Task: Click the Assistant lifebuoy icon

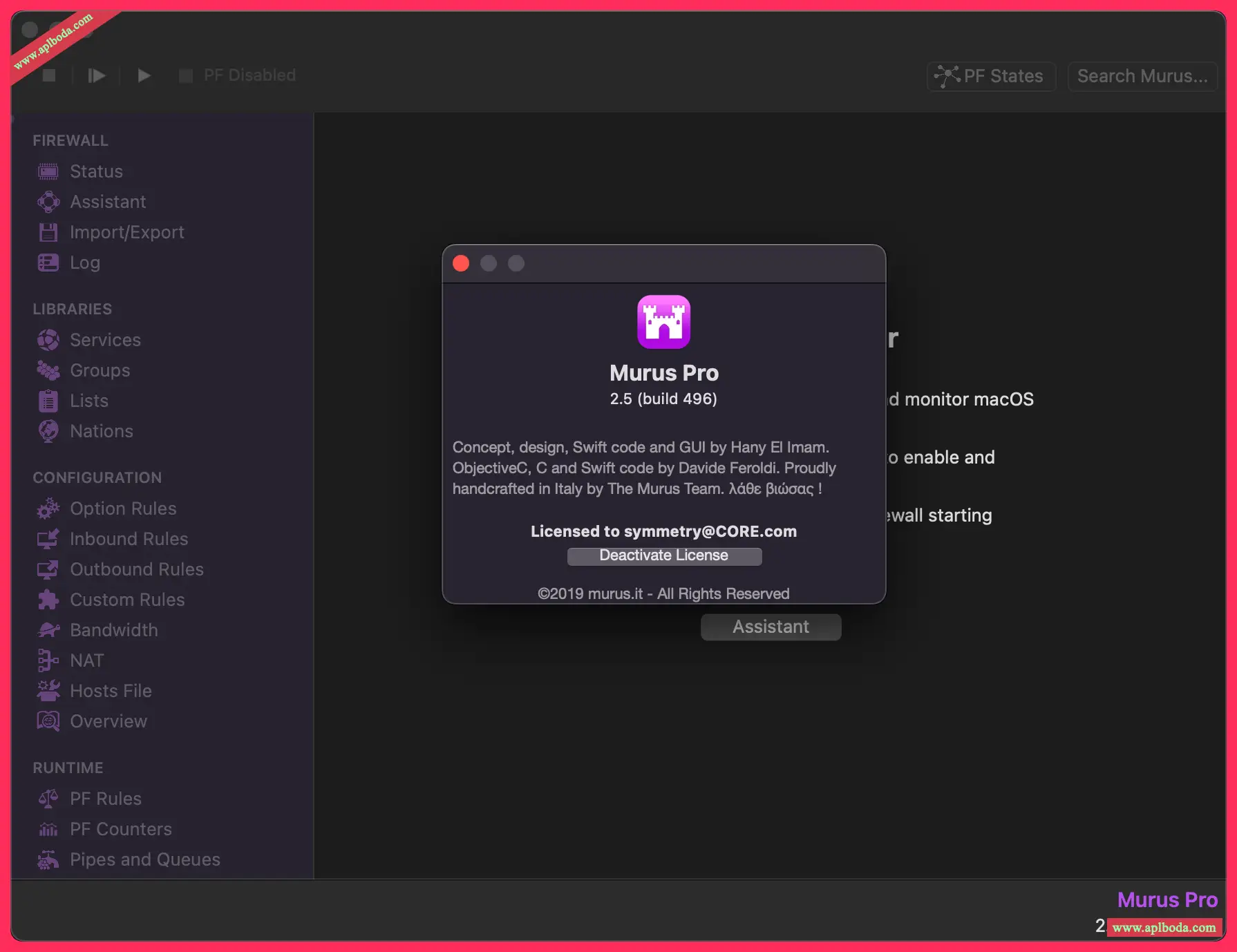Action: click(x=48, y=202)
